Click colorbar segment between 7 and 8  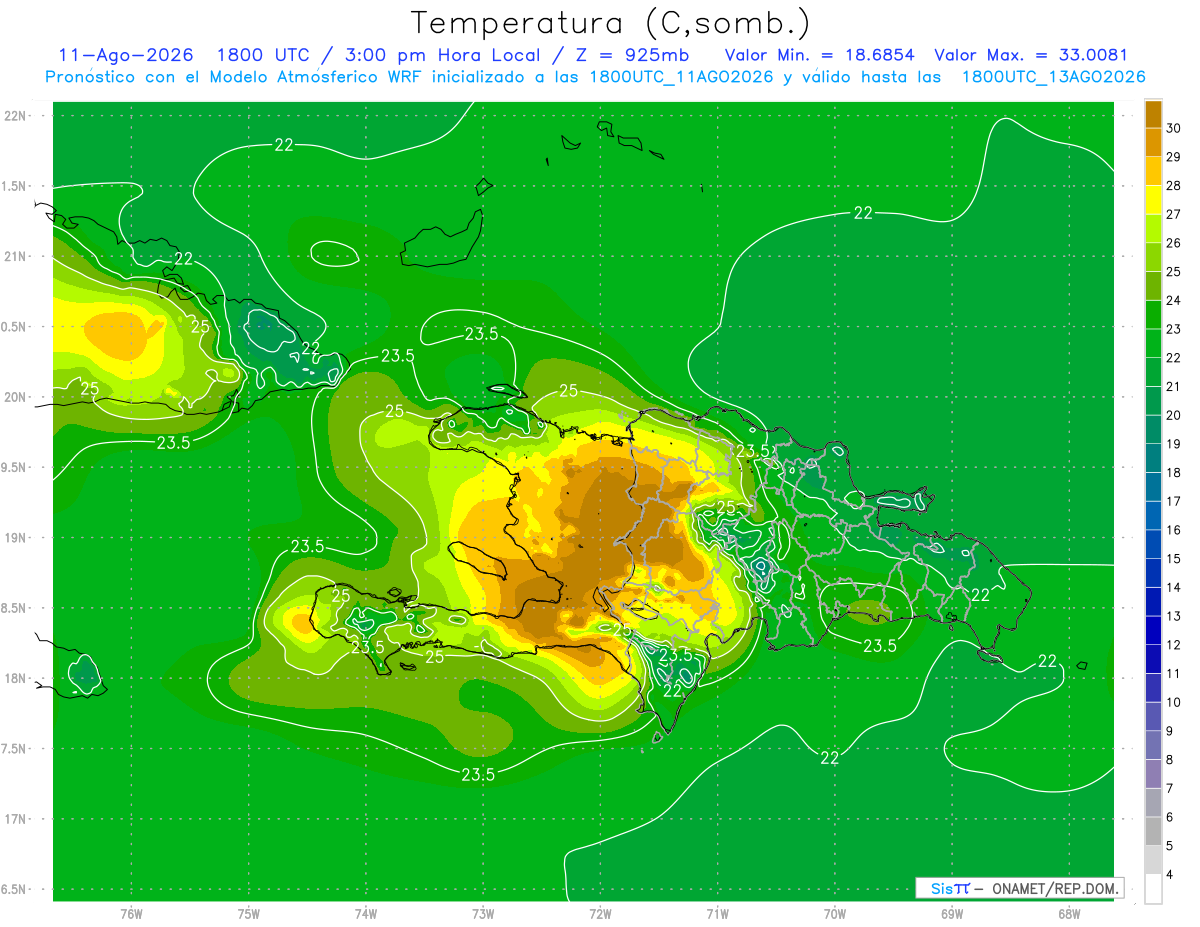(x=1153, y=774)
